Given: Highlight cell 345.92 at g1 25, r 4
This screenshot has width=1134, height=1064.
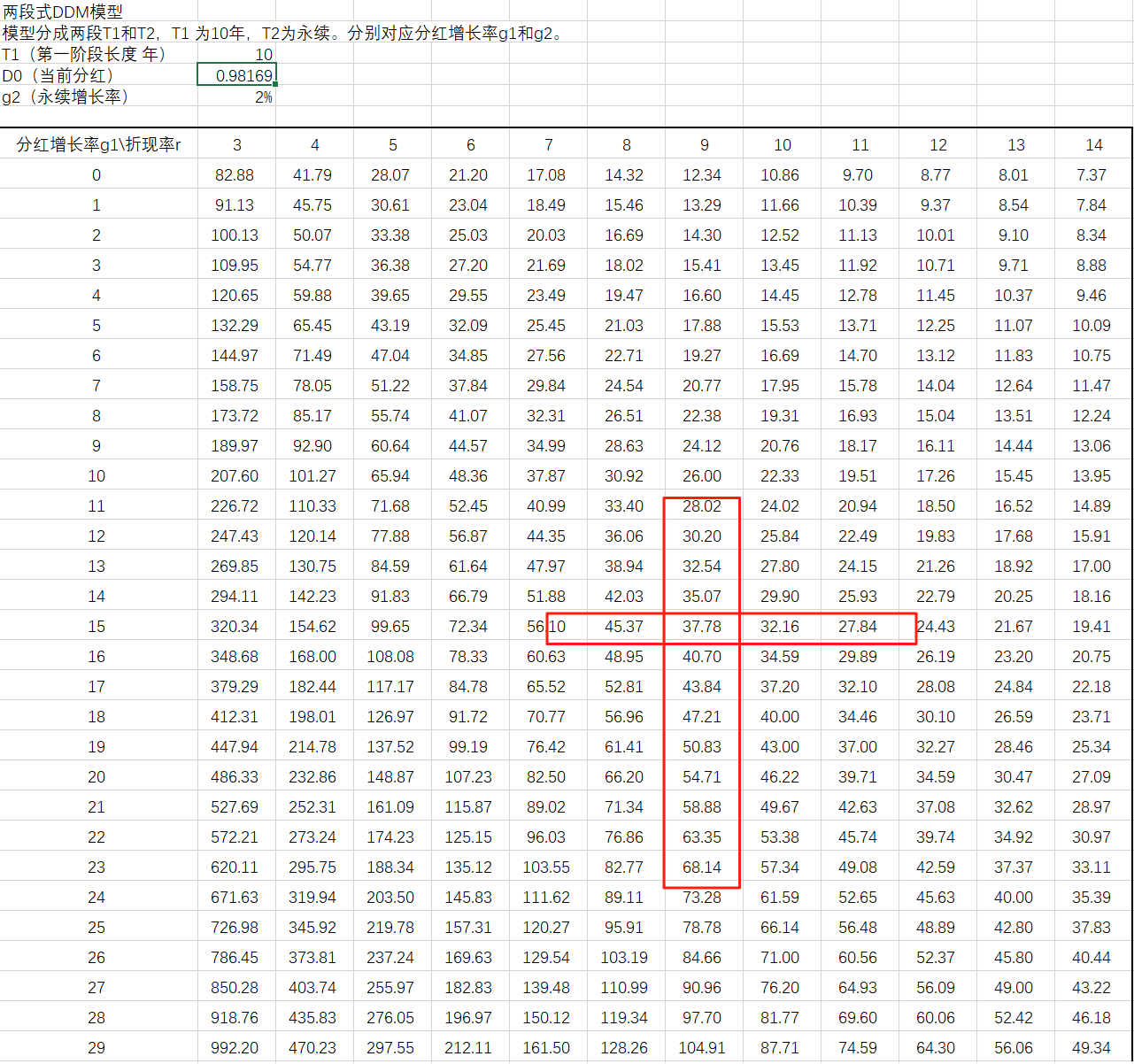Looking at the screenshot, I should pos(315,927).
